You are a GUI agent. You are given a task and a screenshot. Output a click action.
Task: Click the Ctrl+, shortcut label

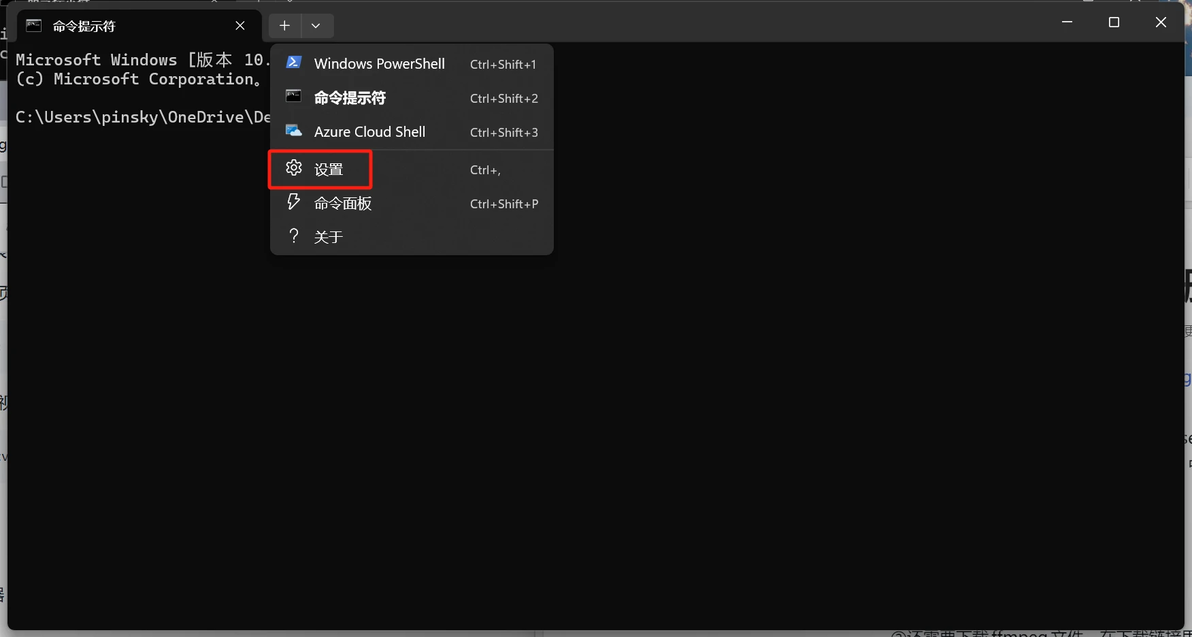coord(485,170)
